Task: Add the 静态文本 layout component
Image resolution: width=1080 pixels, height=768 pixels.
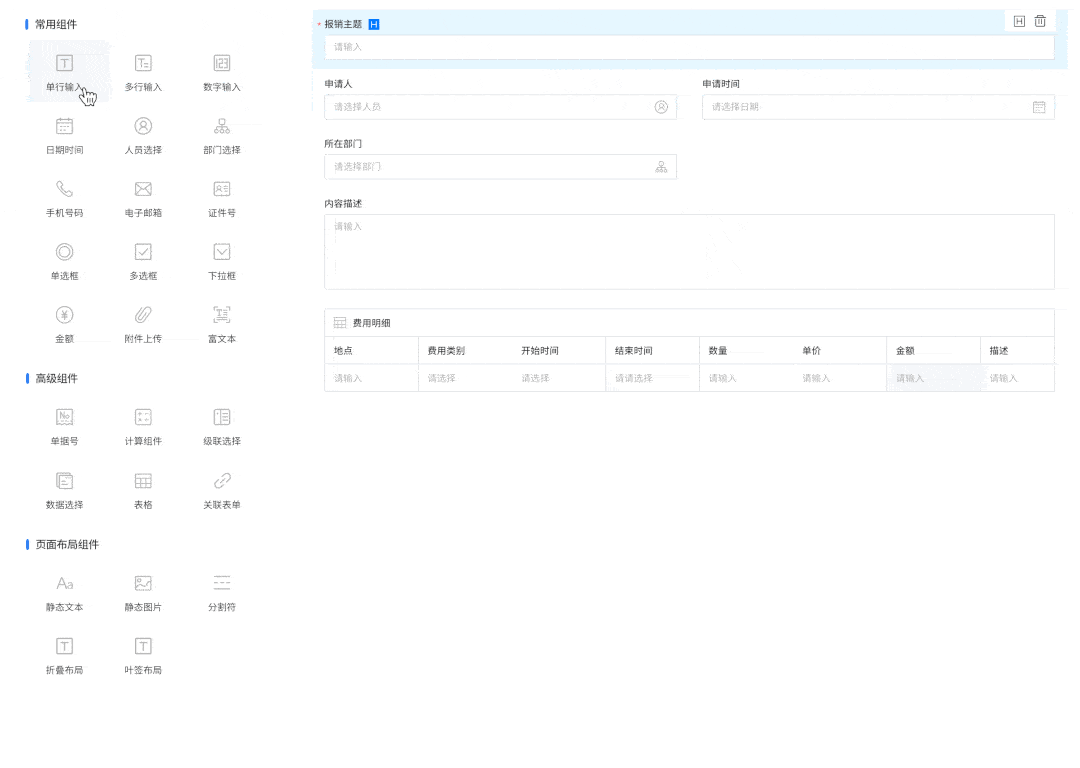Action: (x=65, y=592)
